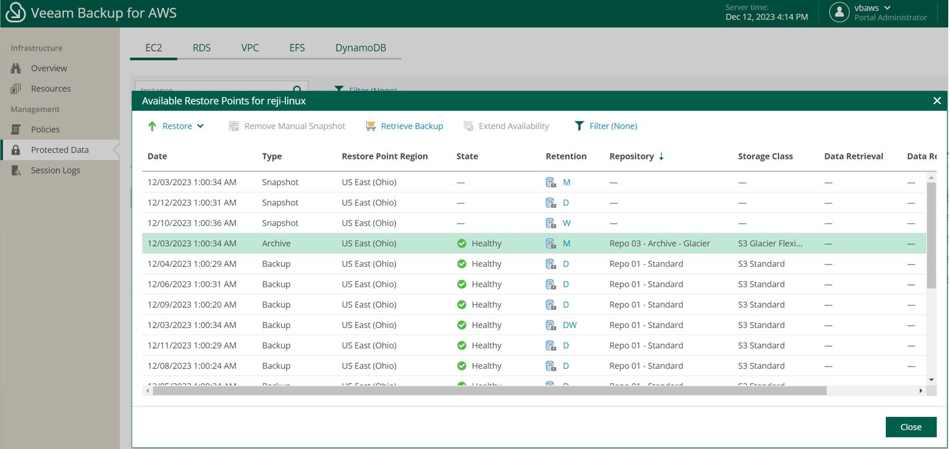Click the user avatar icon
The height and width of the screenshot is (449, 950).
(839, 13)
